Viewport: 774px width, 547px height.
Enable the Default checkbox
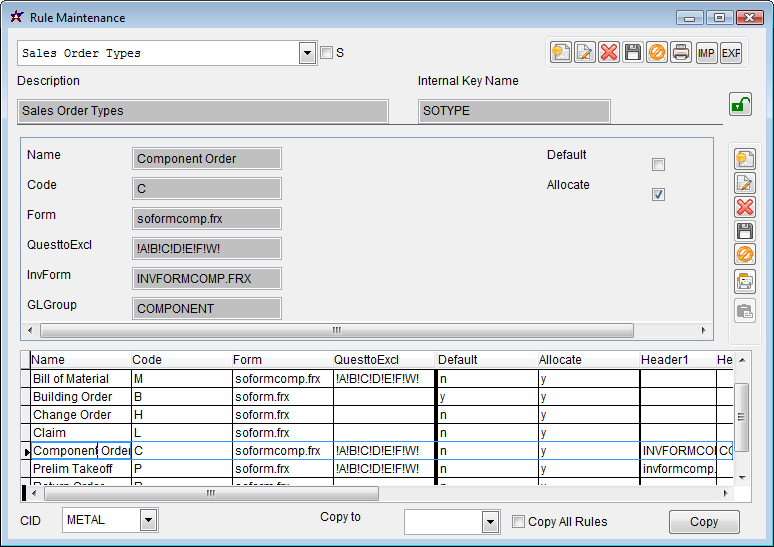[658, 165]
